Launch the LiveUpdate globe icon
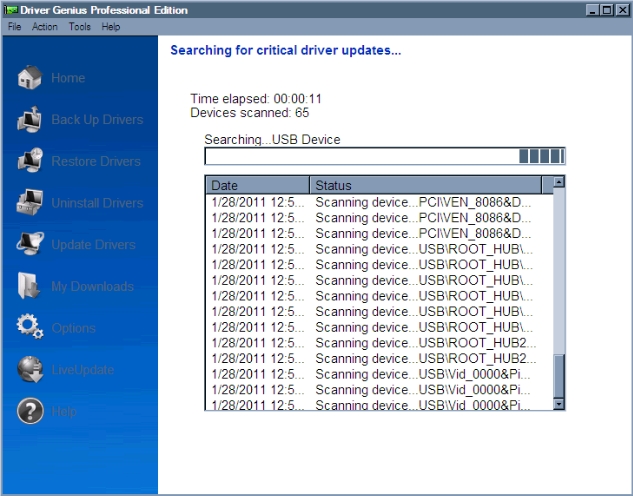The width and height of the screenshot is (633, 496). [x=30, y=370]
